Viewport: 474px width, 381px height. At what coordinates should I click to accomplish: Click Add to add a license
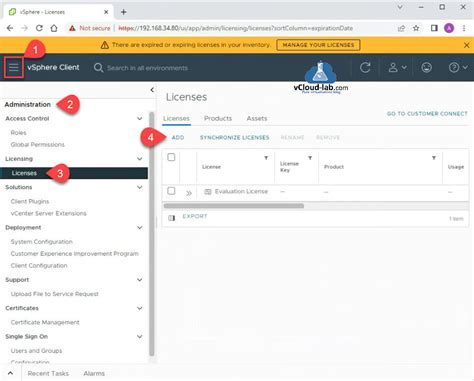pyautogui.click(x=178, y=137)
